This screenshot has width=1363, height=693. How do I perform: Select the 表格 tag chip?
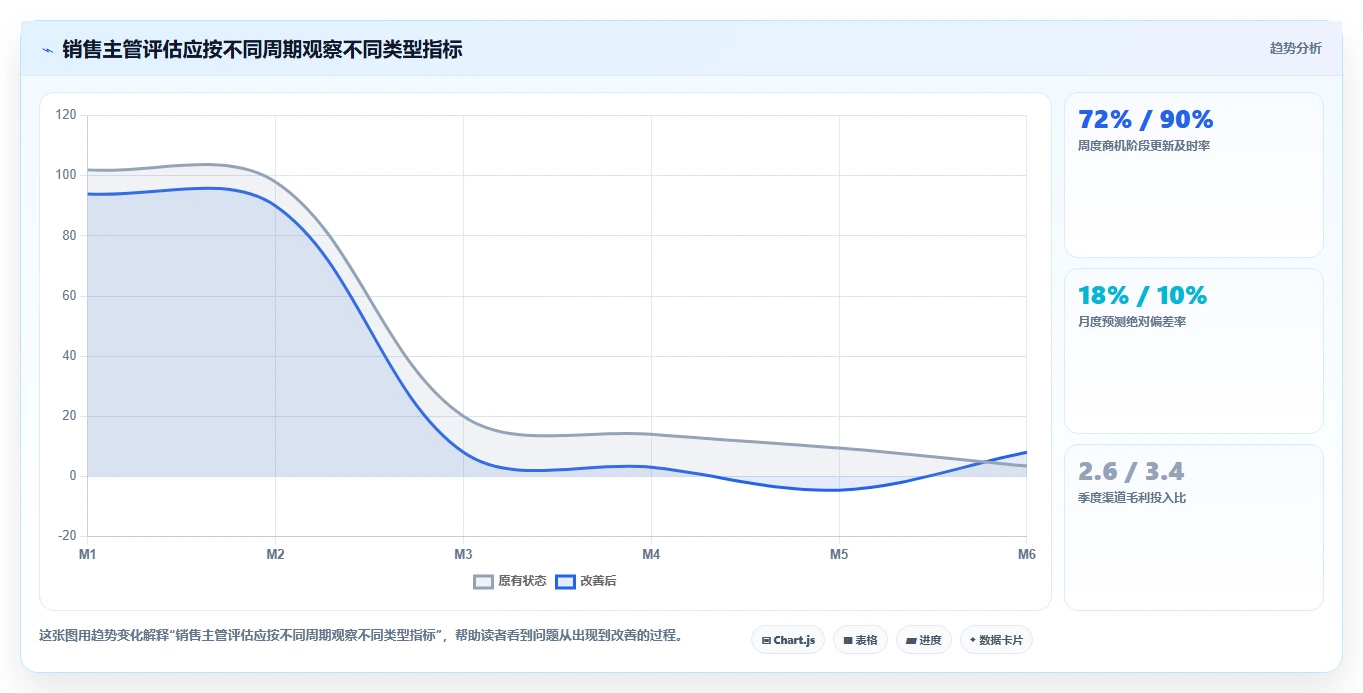tap(860, 640)
